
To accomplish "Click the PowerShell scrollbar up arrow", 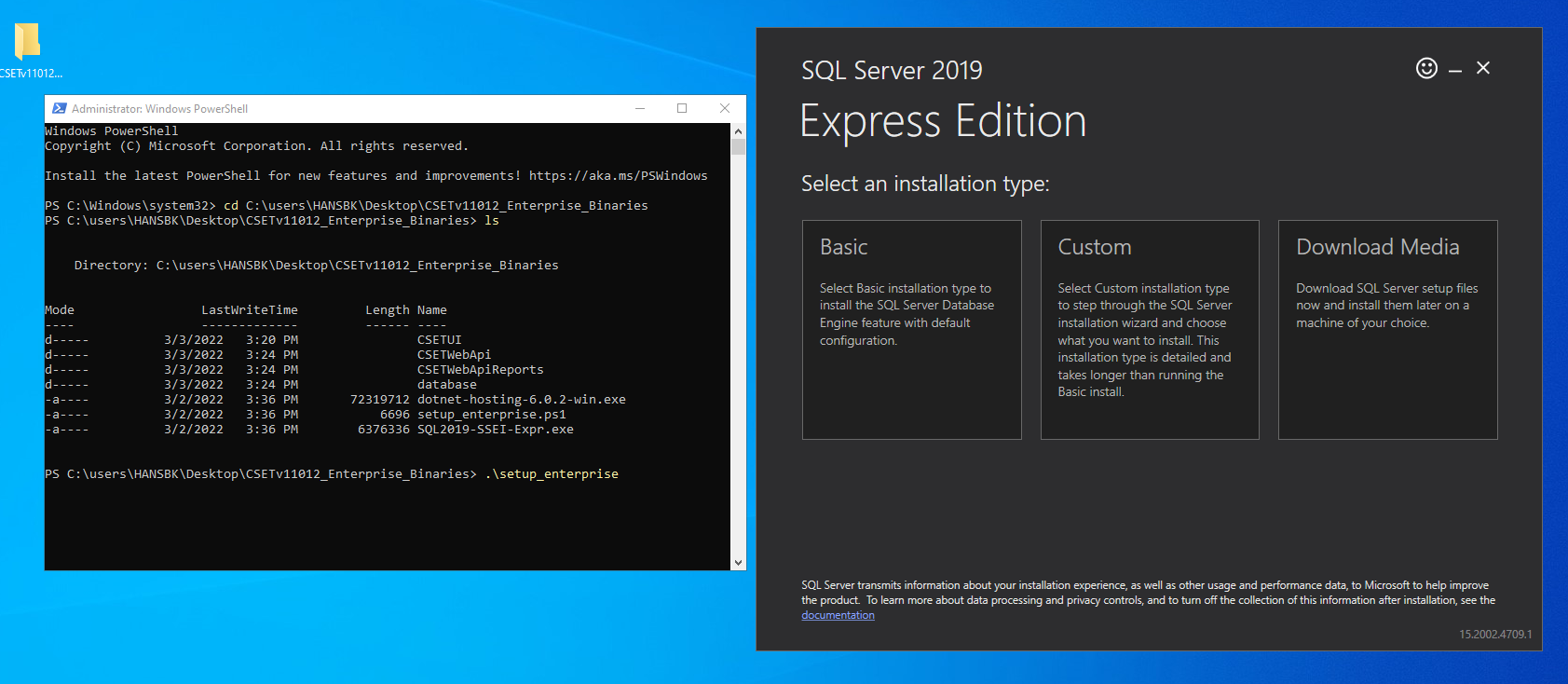I will (738, 130).
